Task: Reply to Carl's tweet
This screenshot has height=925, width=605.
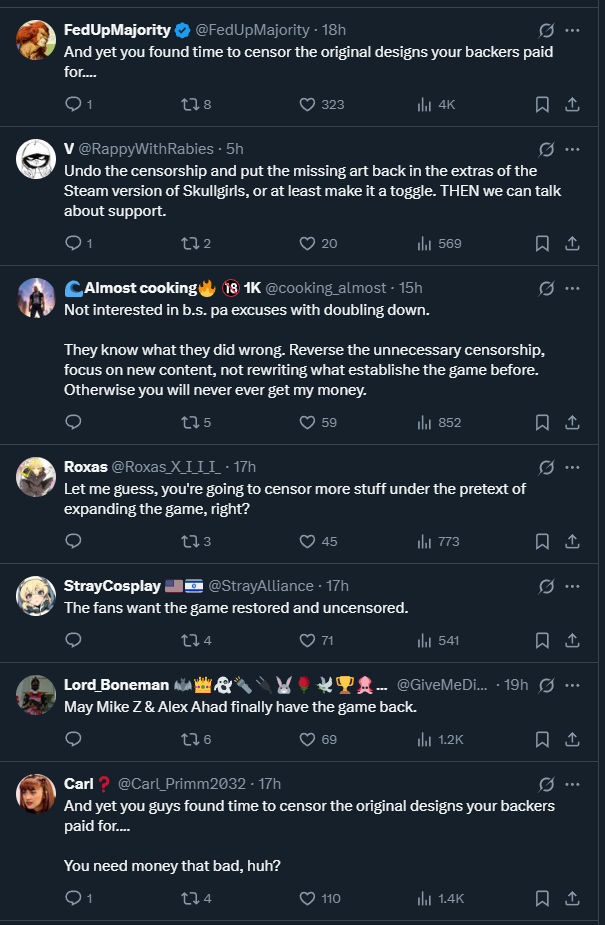Action: [x=73, y=898]
